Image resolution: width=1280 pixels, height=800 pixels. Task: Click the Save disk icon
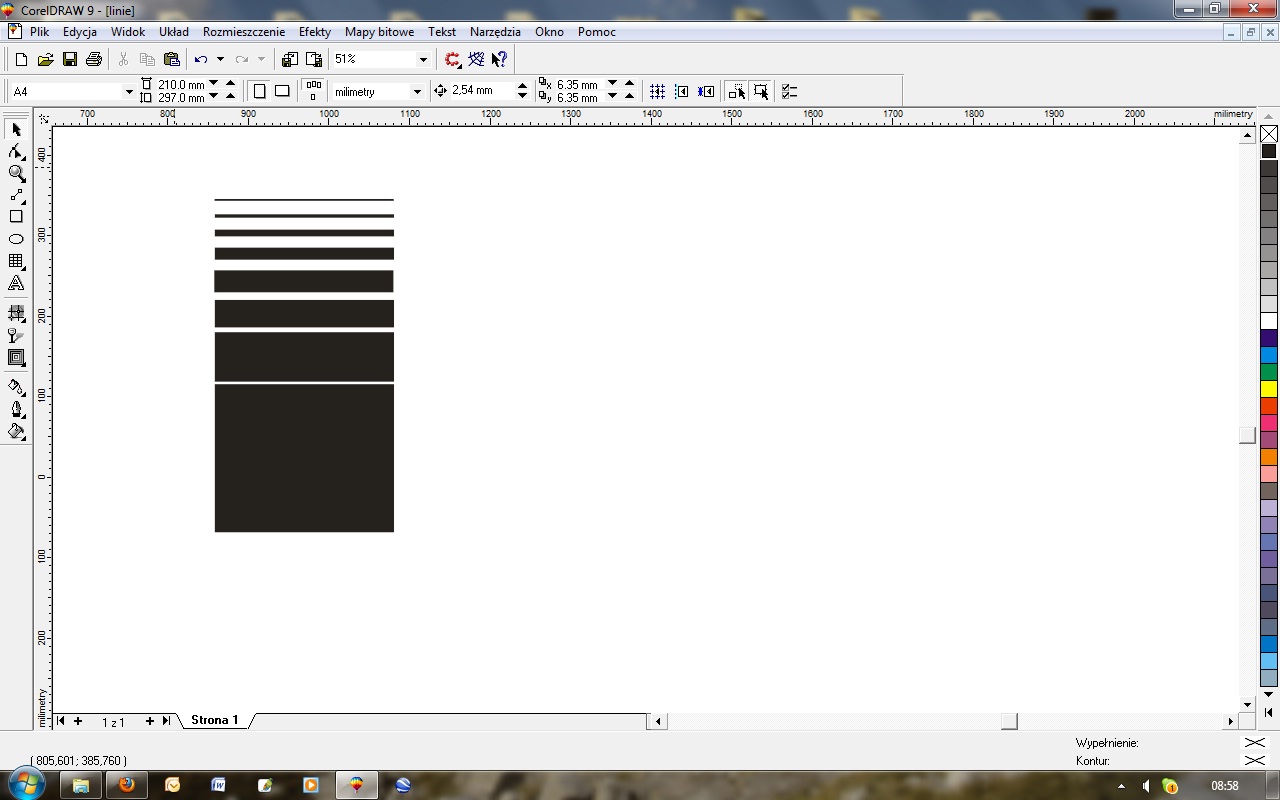(x=70, y=60)
